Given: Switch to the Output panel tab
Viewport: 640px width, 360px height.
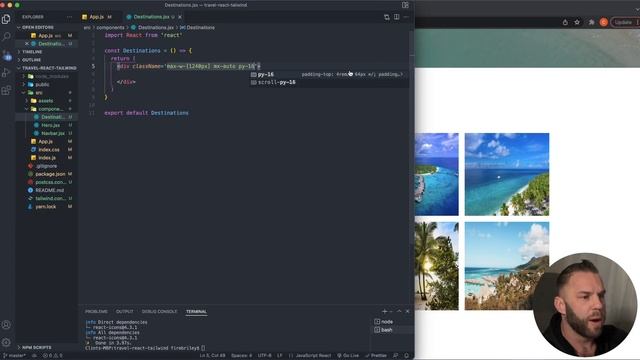Looking at the screenshot, I should click(124, 311).
